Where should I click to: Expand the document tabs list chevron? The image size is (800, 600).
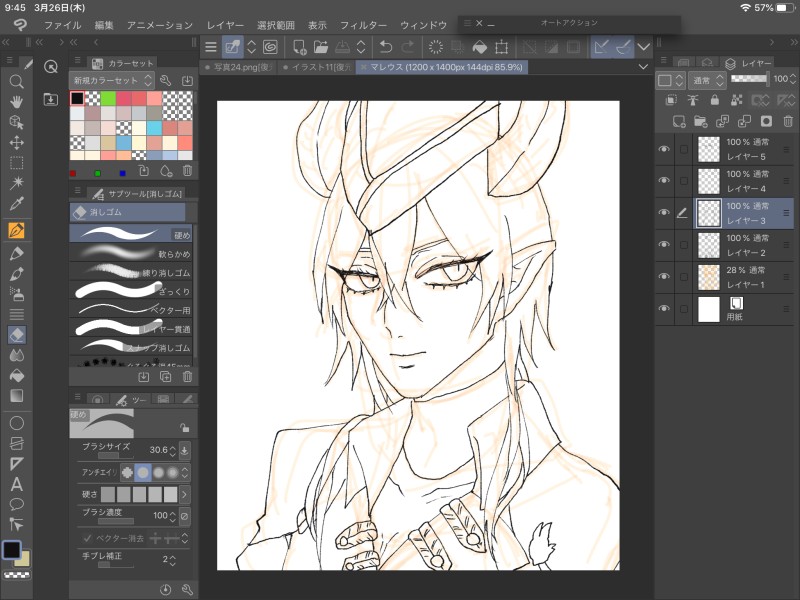(643, 67)
